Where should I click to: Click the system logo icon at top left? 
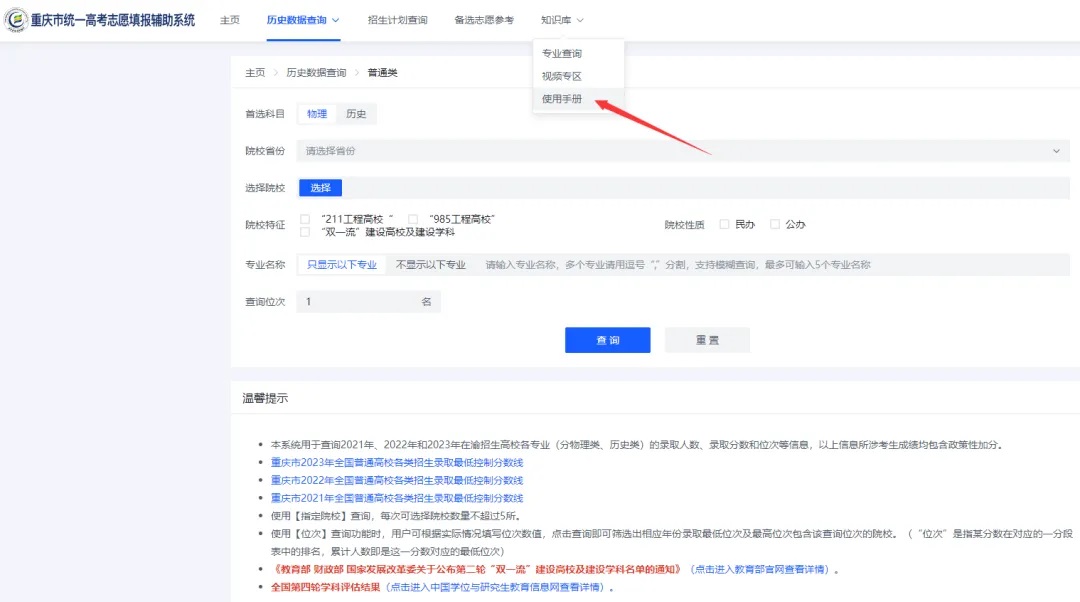click(15, 20)
